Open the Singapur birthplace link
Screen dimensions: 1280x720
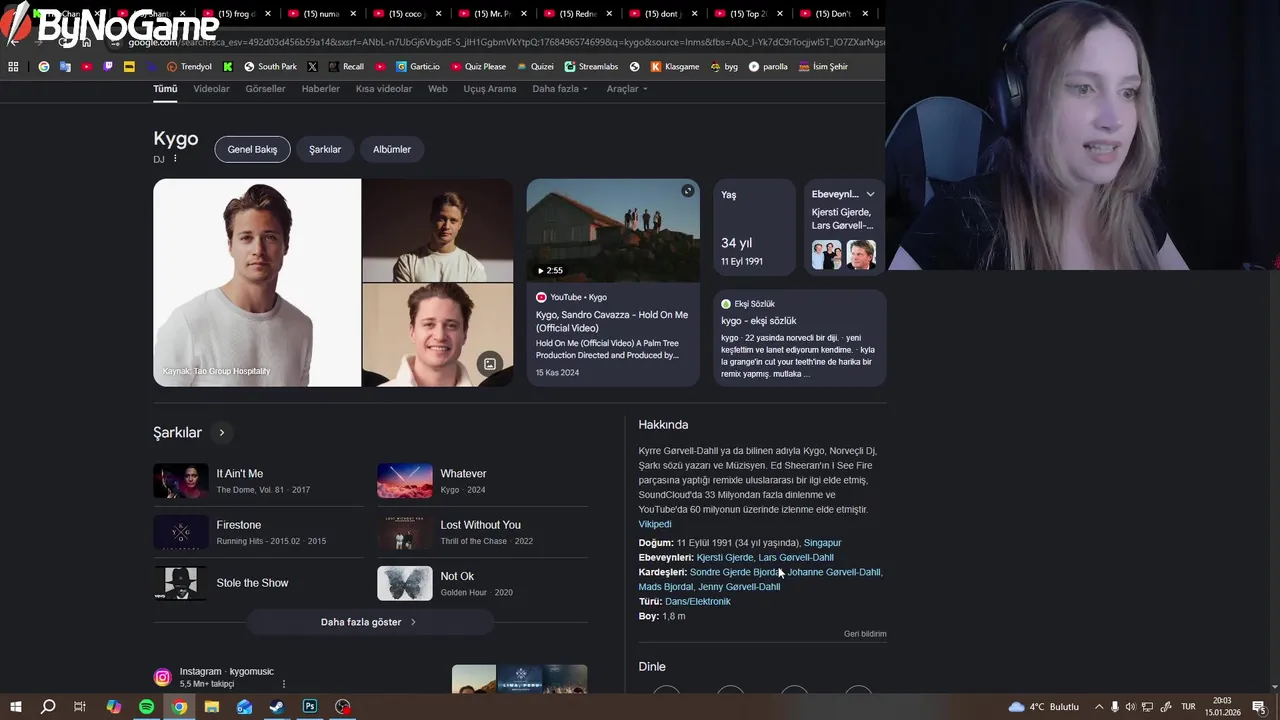[x=823, y=543]
